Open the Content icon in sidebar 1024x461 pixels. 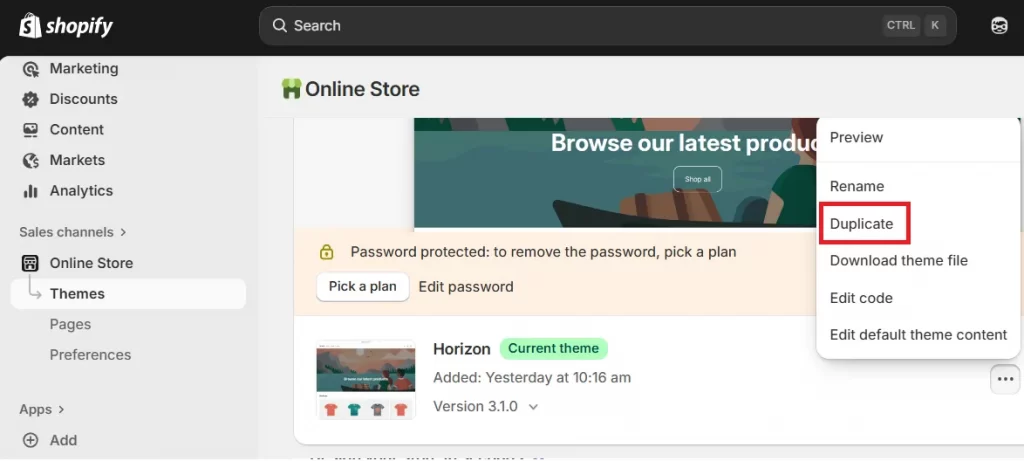point(30,130)
